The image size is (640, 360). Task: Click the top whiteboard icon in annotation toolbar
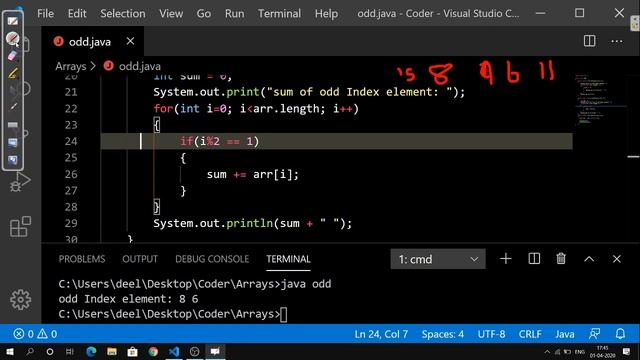point(13,21)
